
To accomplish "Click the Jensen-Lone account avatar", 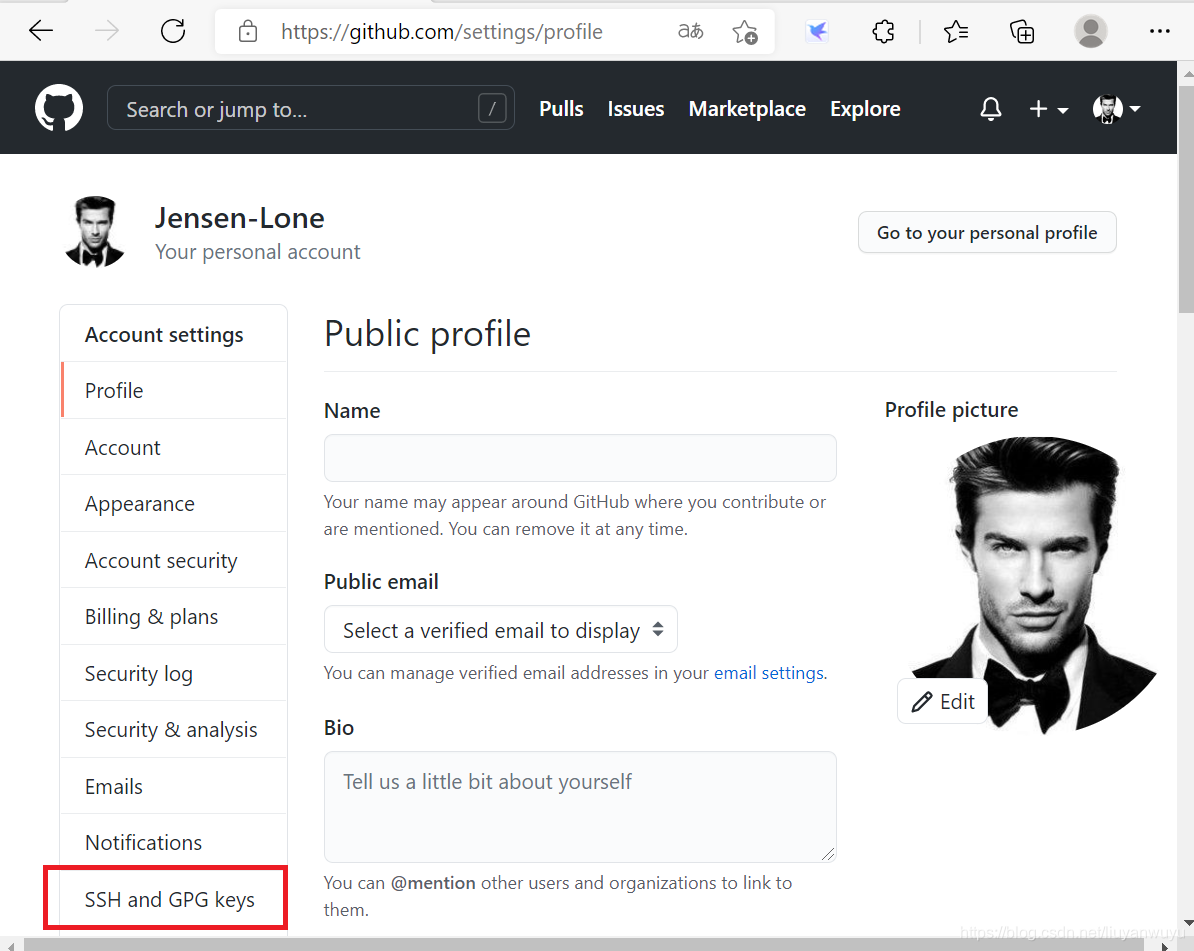I will pos(94,231).
